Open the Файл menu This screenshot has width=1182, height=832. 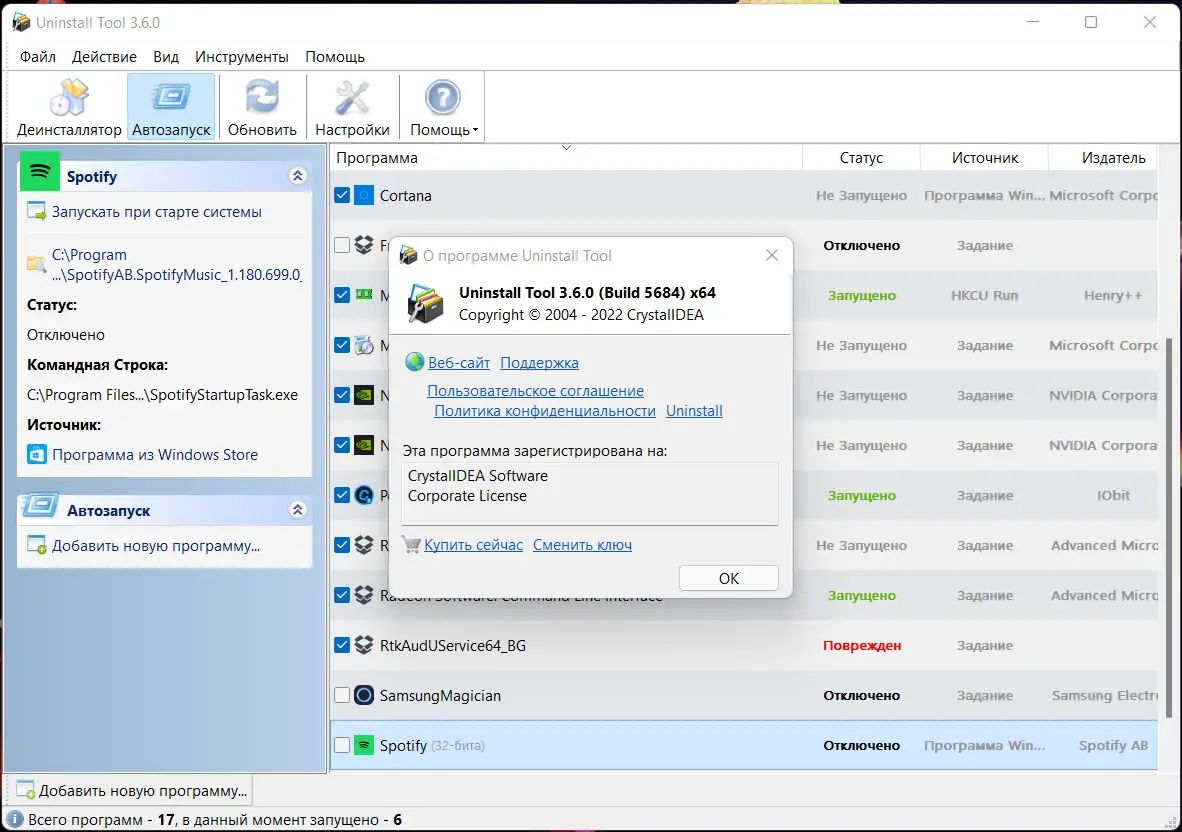coord(38,57)
